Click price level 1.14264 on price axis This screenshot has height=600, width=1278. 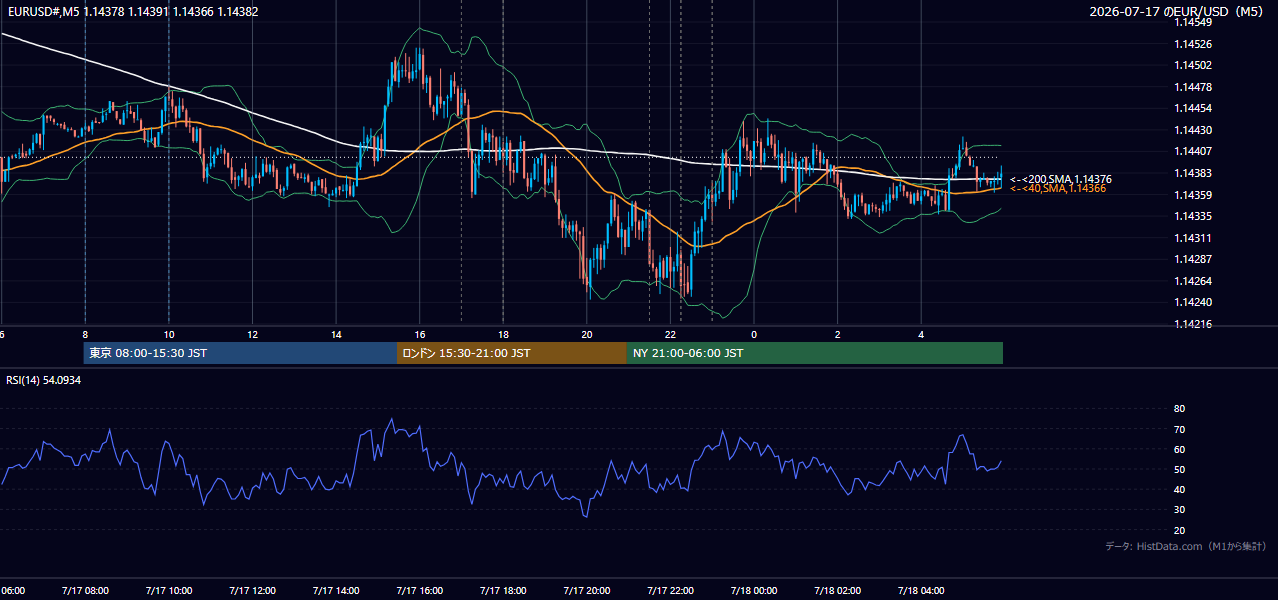tap(1193, 281)
